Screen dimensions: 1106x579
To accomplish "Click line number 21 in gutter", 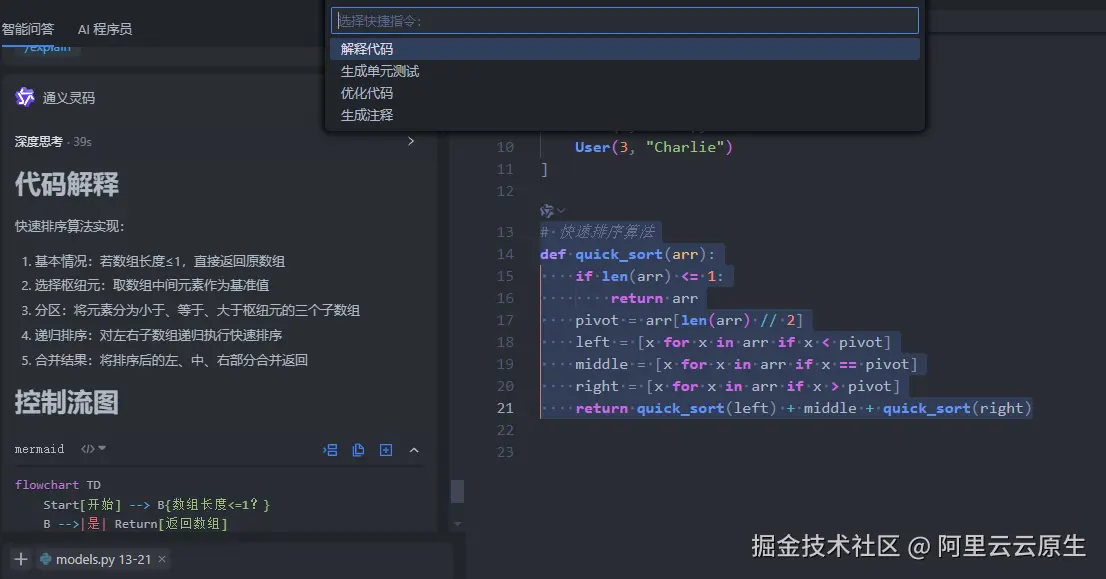I will (x=505, y=408).
